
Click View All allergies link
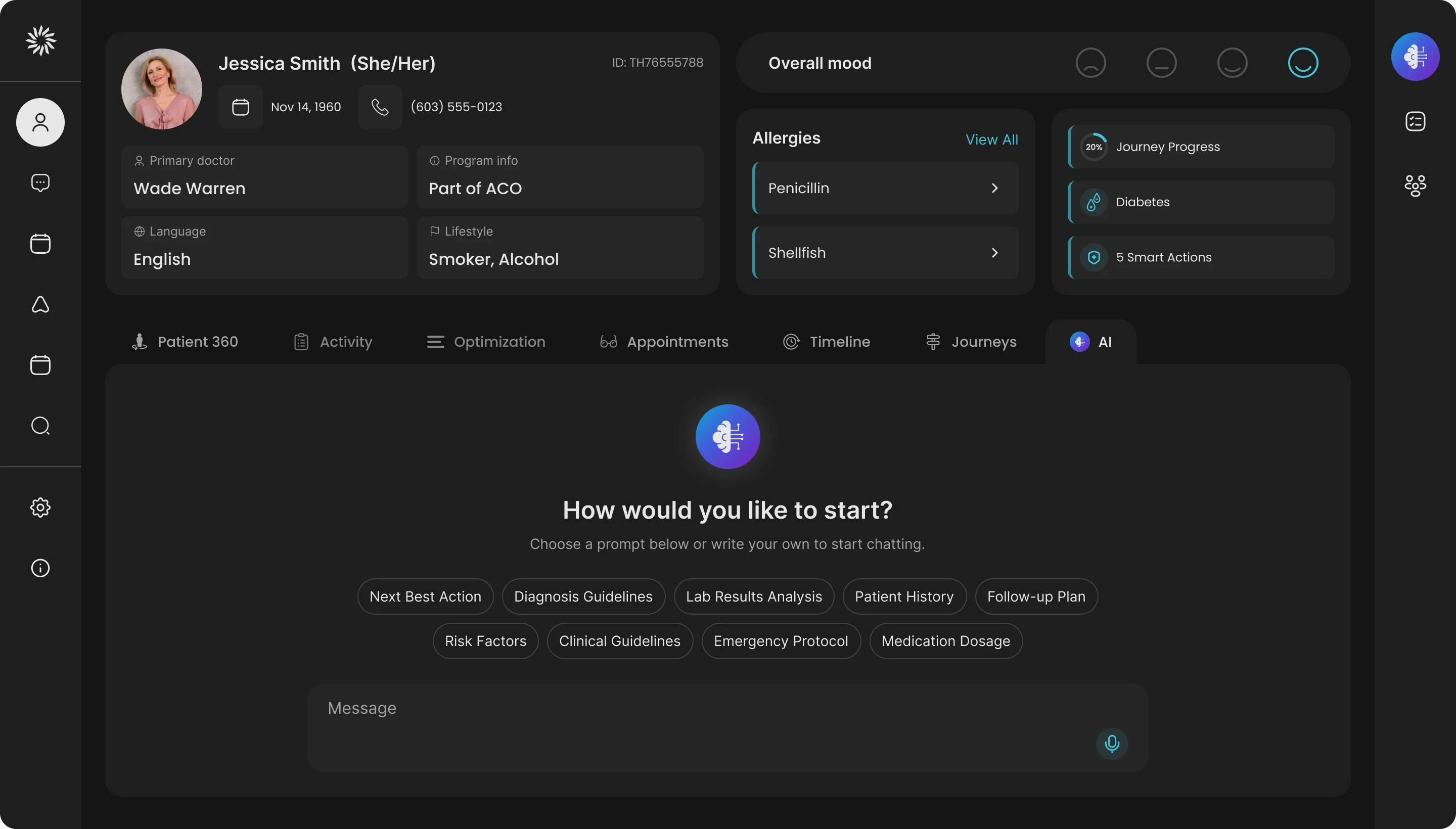[991, 140]
